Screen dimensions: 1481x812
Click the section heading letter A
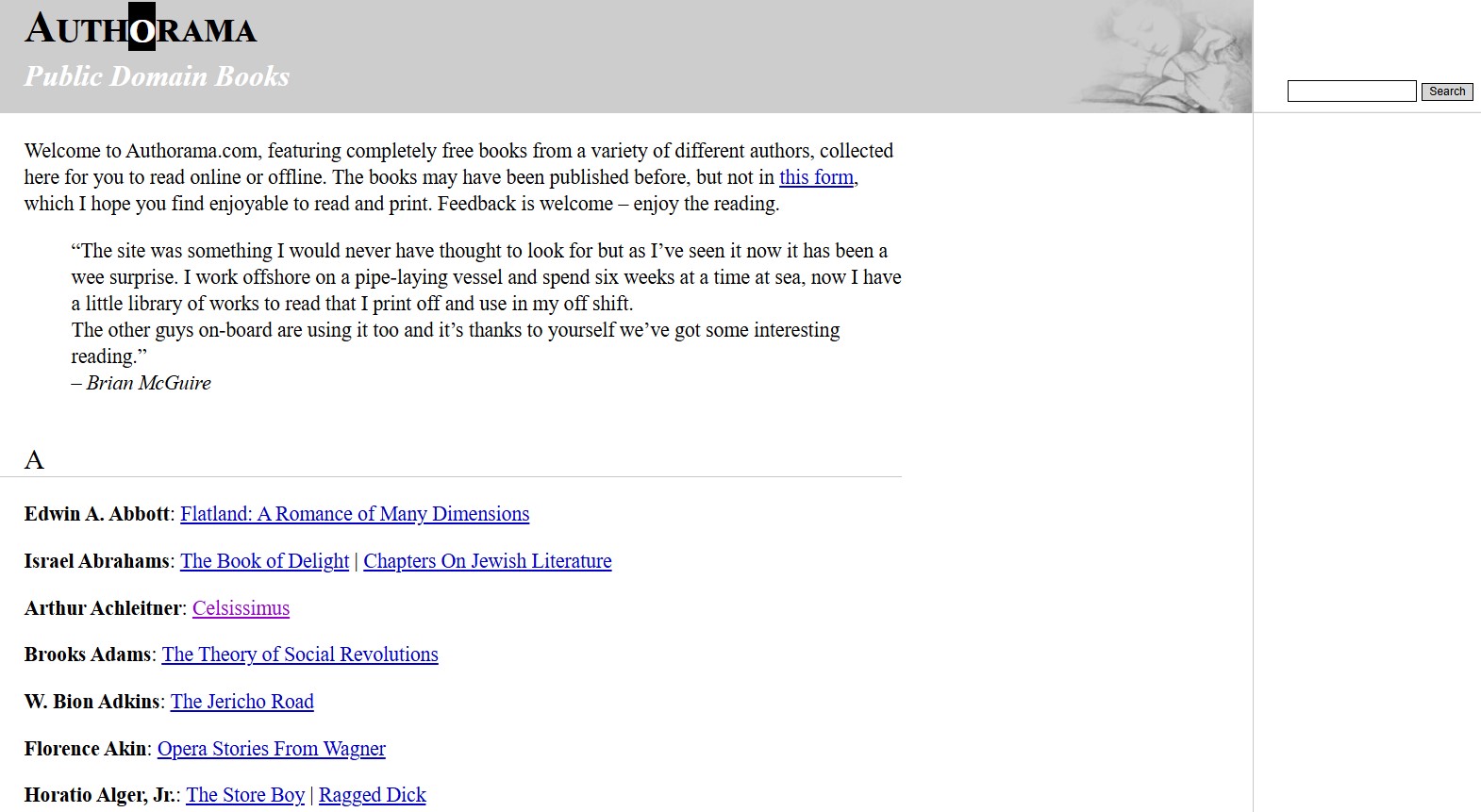click(34, 460)
